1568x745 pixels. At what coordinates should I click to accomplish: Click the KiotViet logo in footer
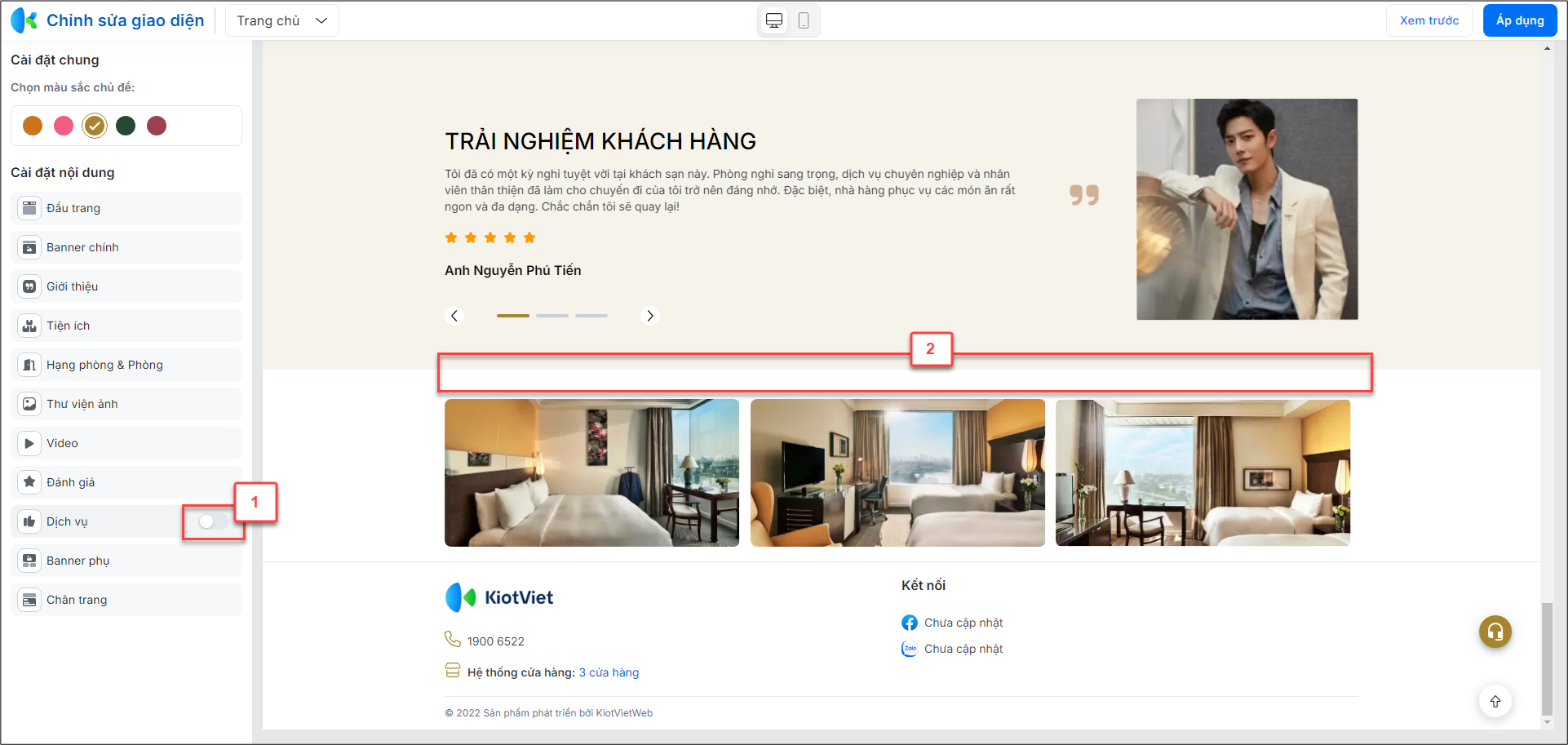(499, 597)
